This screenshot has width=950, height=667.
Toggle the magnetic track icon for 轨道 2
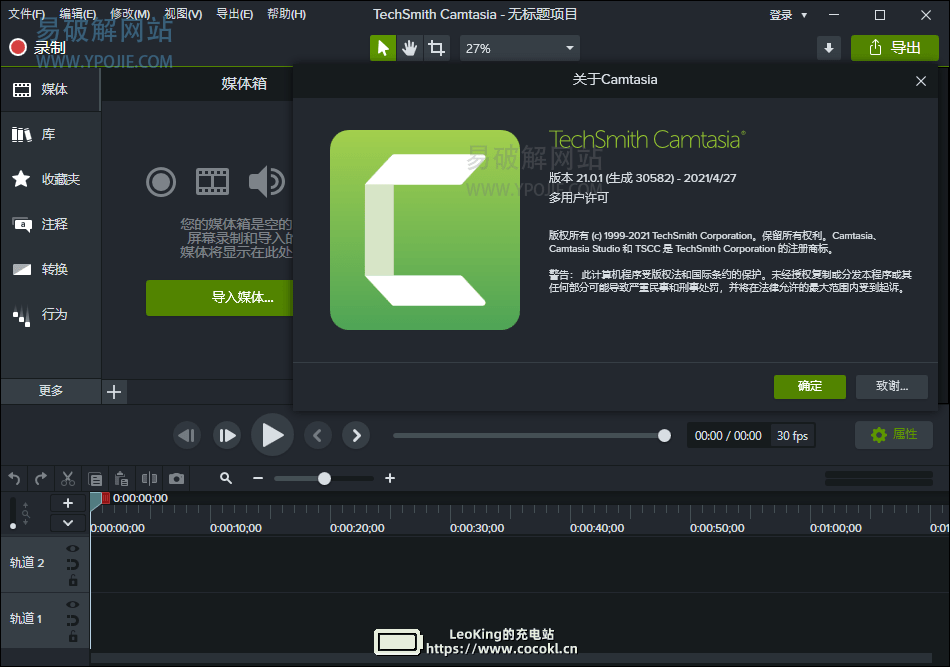click(73, 565)
